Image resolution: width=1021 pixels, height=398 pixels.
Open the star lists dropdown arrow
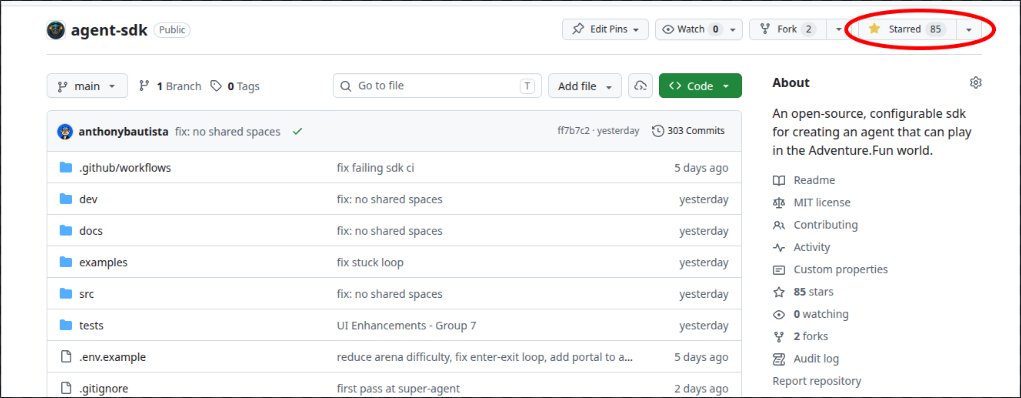pos(969,29)
